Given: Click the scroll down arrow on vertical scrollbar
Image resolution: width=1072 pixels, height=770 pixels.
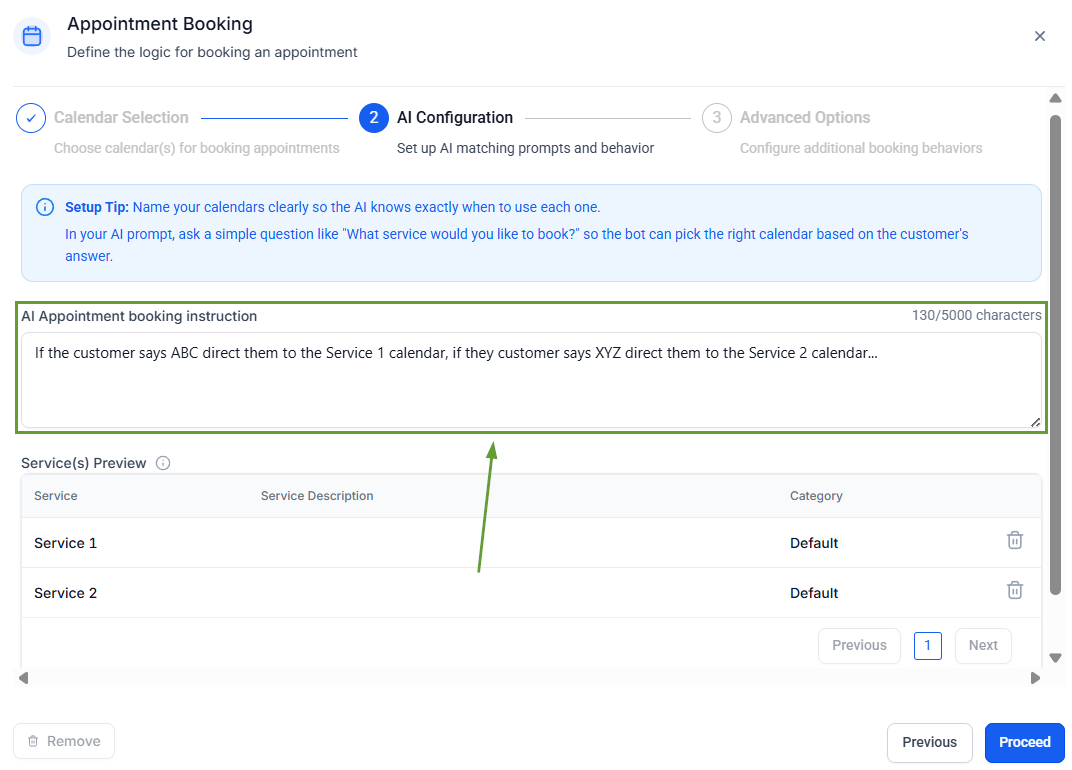Looking at the screenshot, I should click(x=1055, y=657).
